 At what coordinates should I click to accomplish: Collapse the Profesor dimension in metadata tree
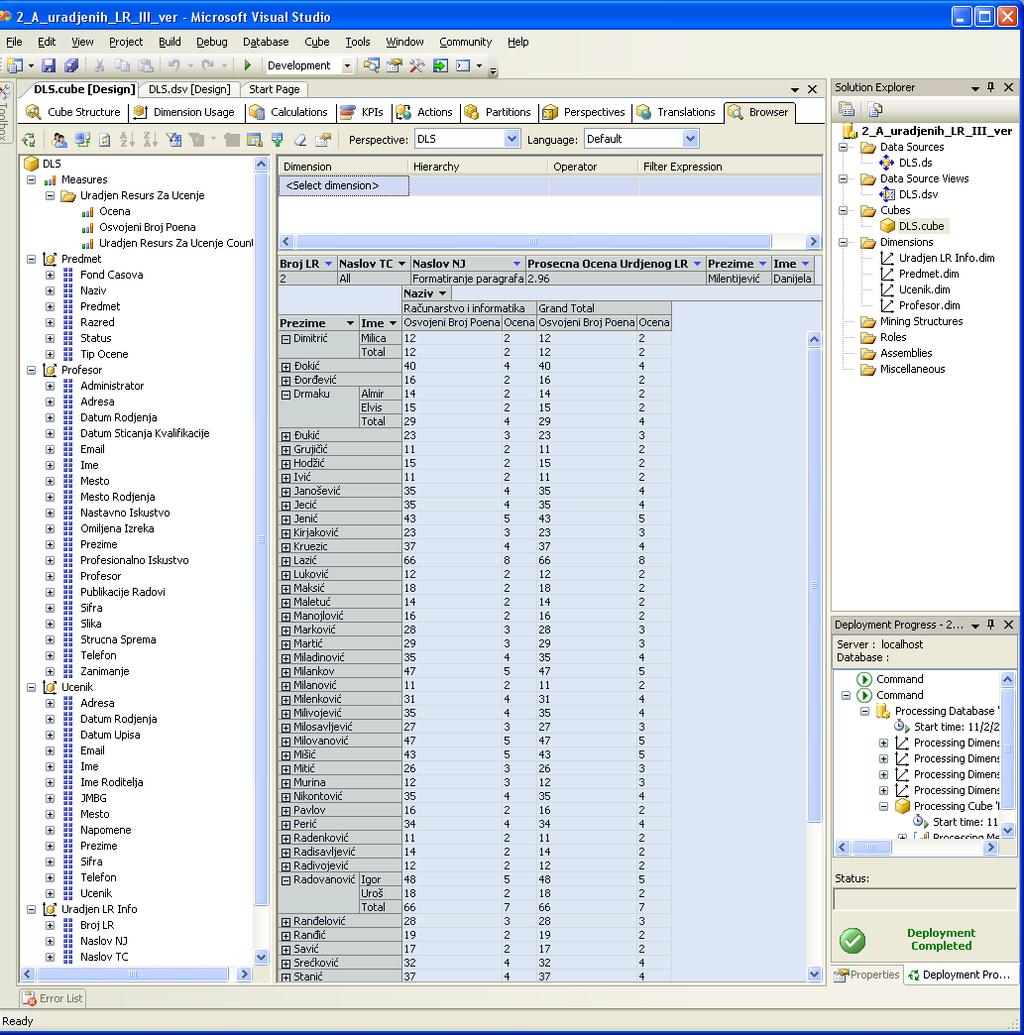point(31,370)
